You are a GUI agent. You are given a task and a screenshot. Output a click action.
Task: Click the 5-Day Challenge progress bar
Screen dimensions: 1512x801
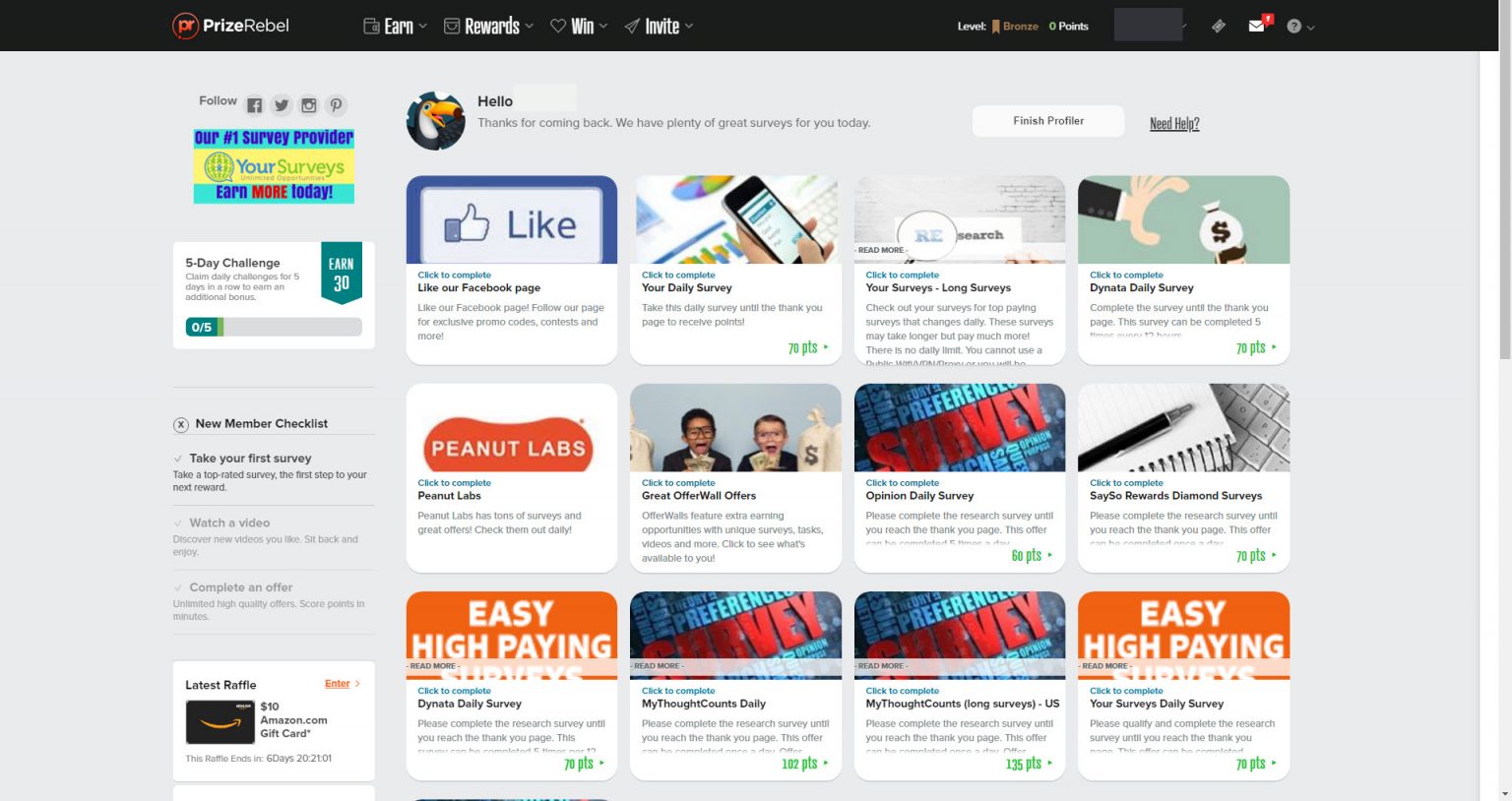click(274, 328)
